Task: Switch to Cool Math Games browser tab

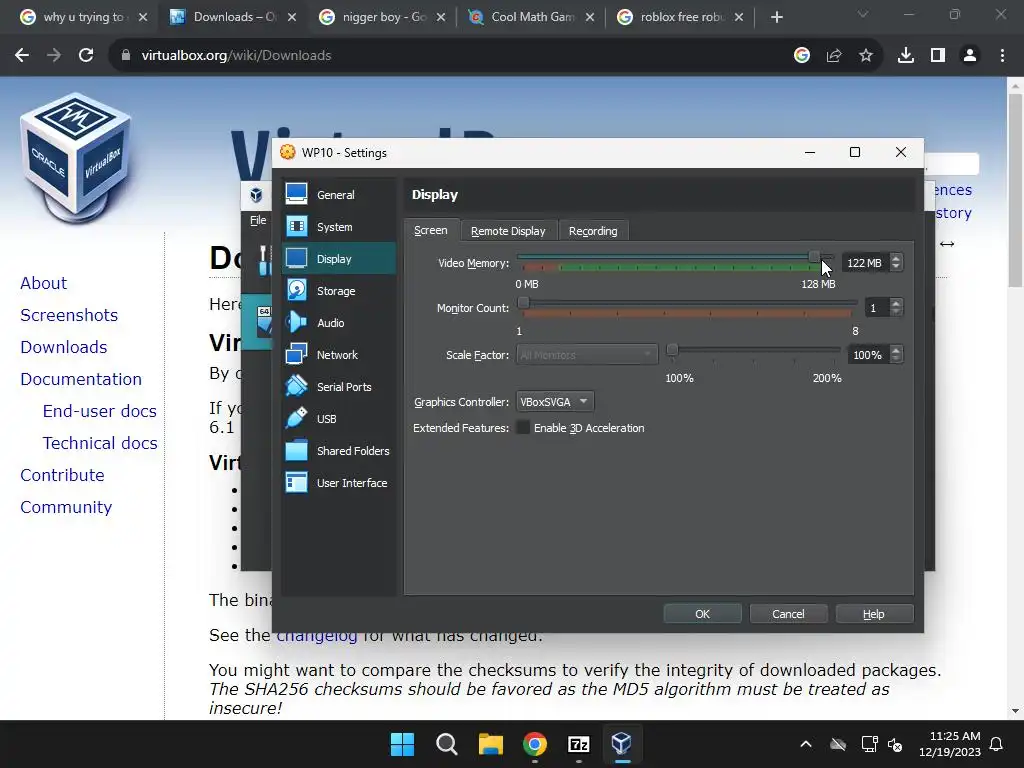Action: (532, 17)
